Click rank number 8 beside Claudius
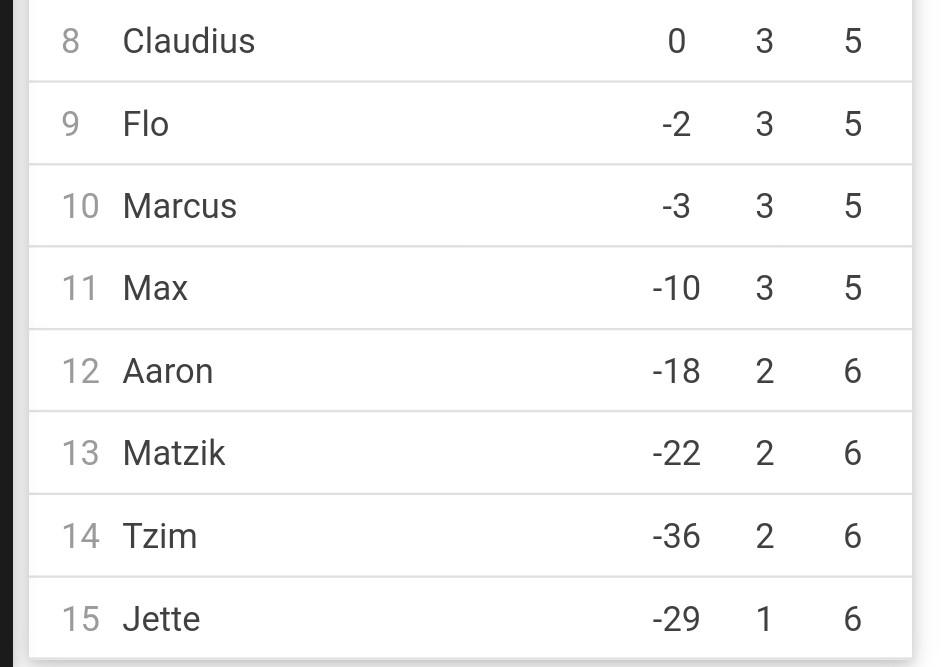Image resolution: width=944 pixels, height=667 pixels. pos(70,41)
